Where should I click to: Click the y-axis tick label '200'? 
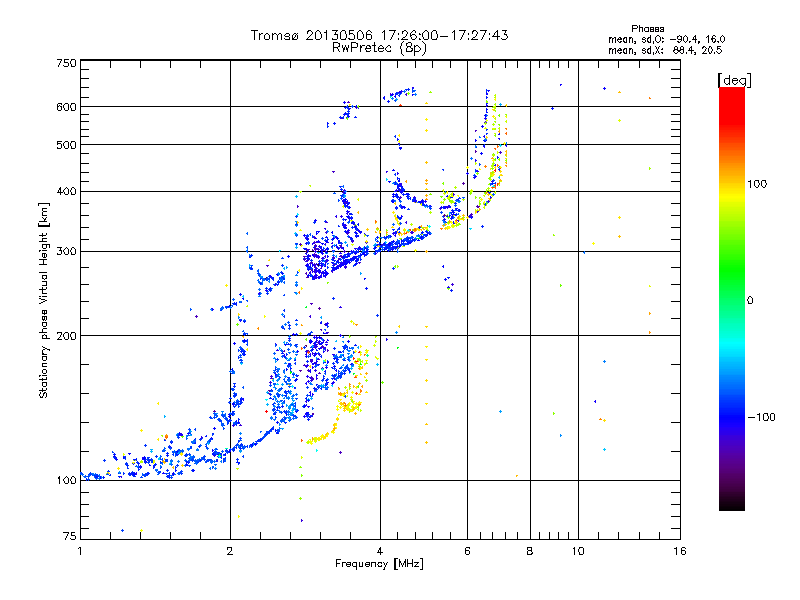click(66, 336)
